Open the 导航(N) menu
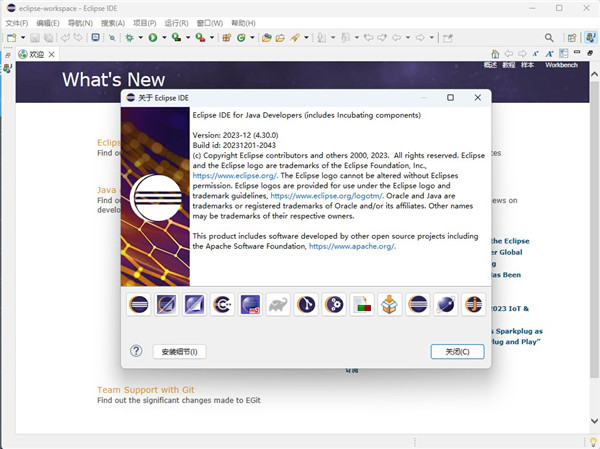Image resolution: width=600 pixels, height=449 pixels. coord(80,23)
